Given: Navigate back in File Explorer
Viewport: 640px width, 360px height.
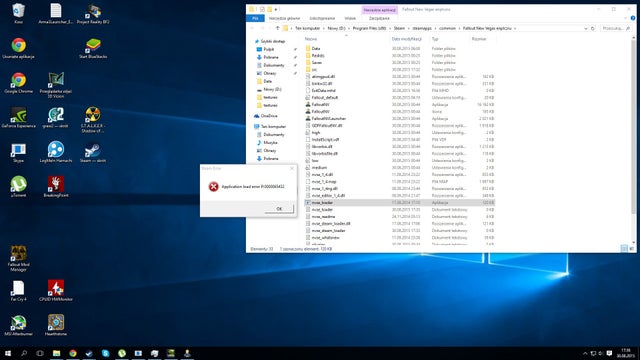Looking at the screenshot, I should (252, 28).
